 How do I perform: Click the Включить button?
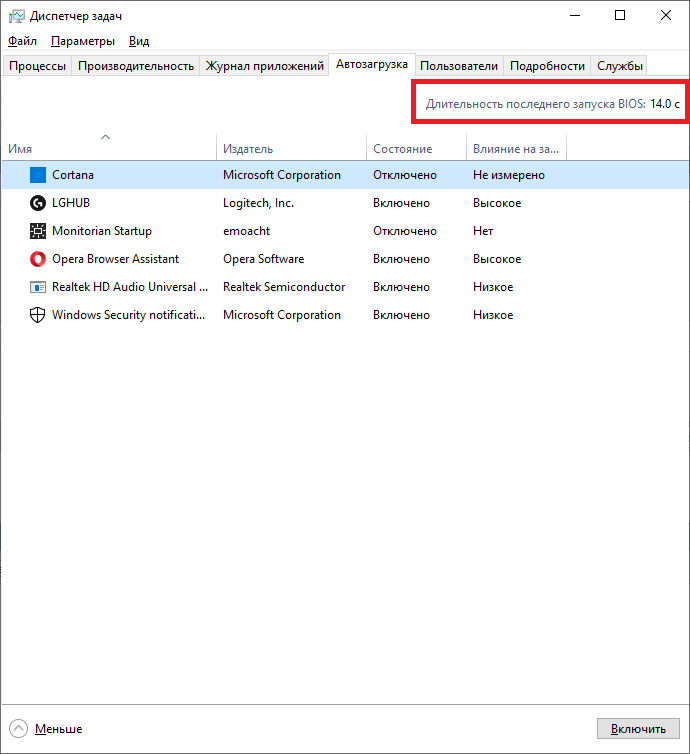(x=638, y=729)
